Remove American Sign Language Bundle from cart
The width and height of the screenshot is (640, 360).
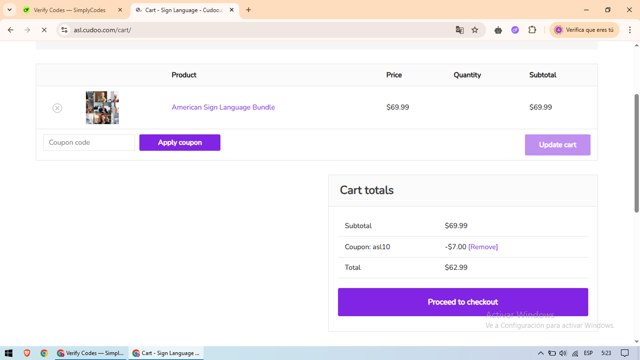coord(57,108)
